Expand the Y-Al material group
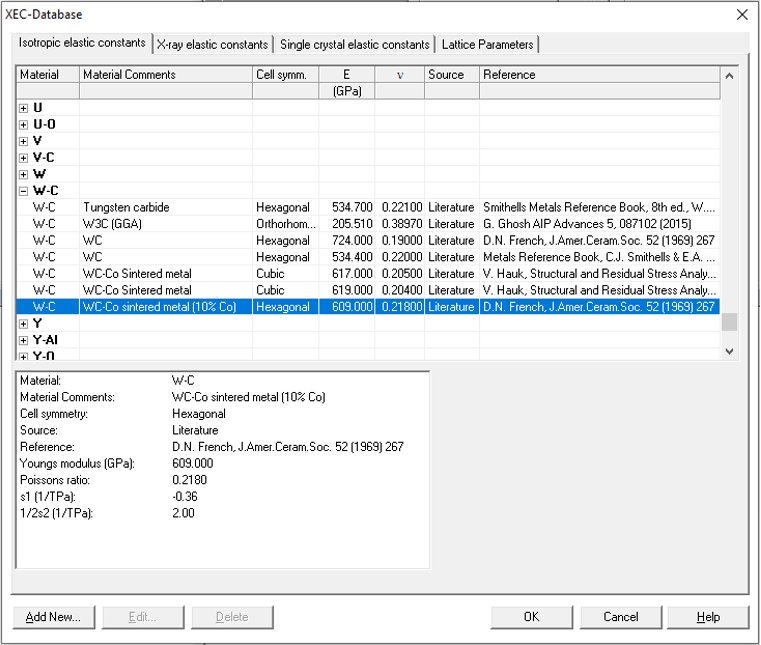This screenshot has height=645, width=761. (24, 340)
